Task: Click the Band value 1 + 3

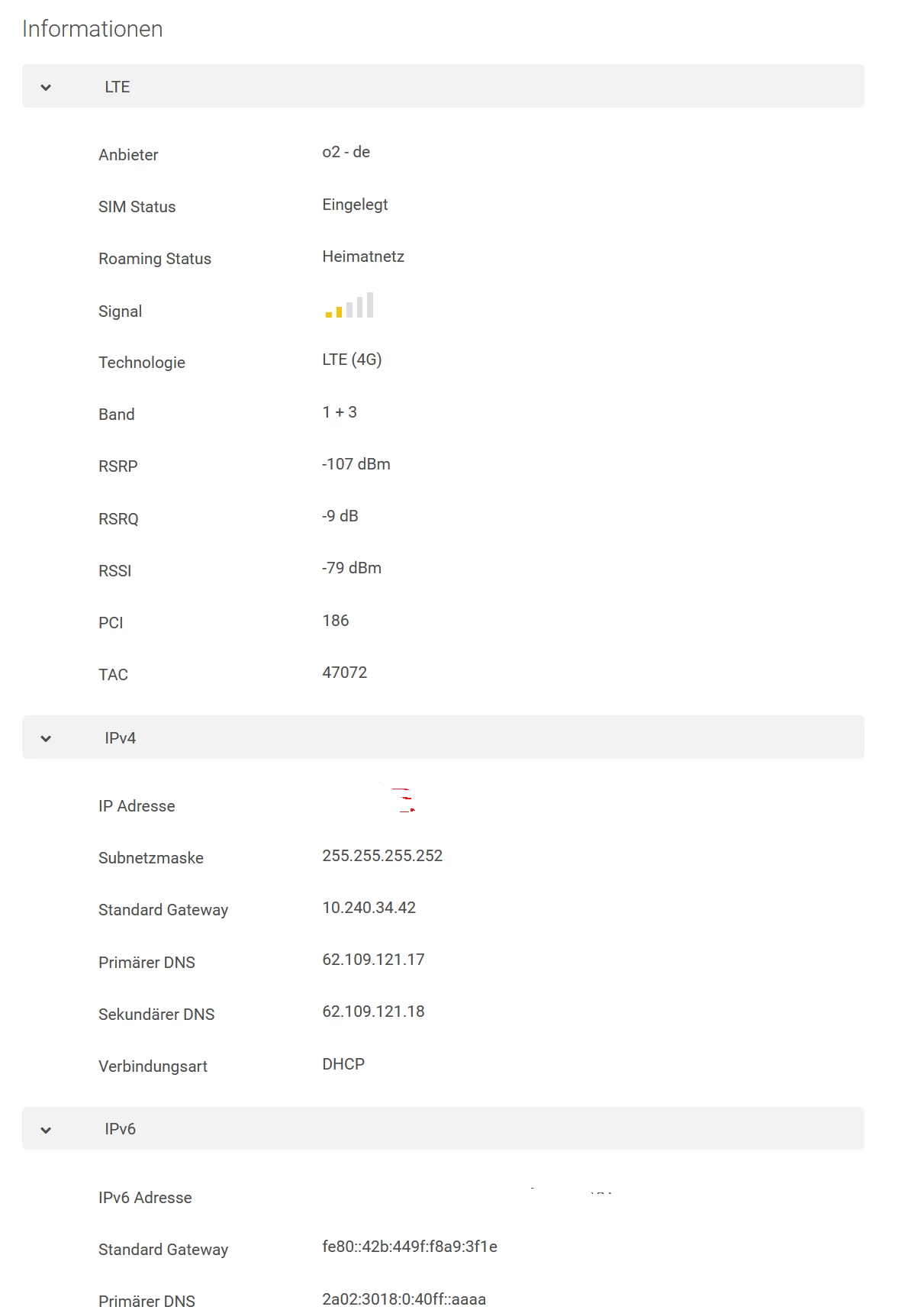Action: coord(339,412)
